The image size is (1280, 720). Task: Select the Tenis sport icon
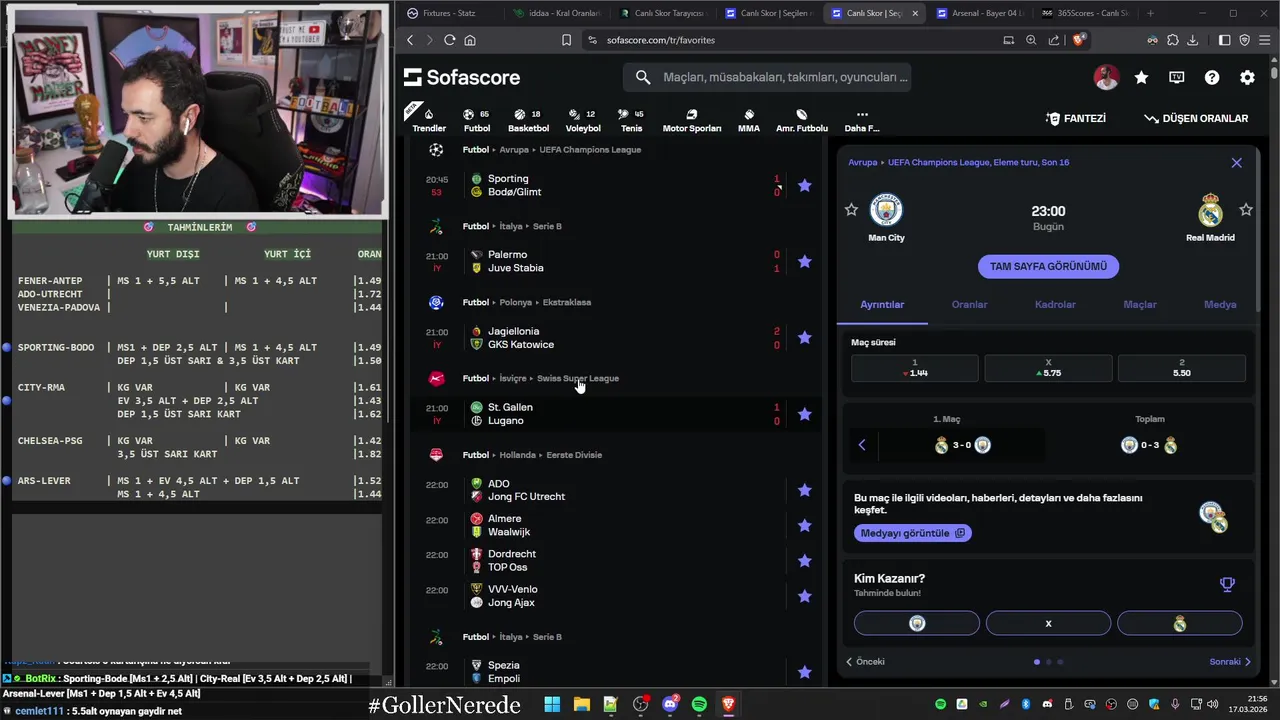[631, 119]
